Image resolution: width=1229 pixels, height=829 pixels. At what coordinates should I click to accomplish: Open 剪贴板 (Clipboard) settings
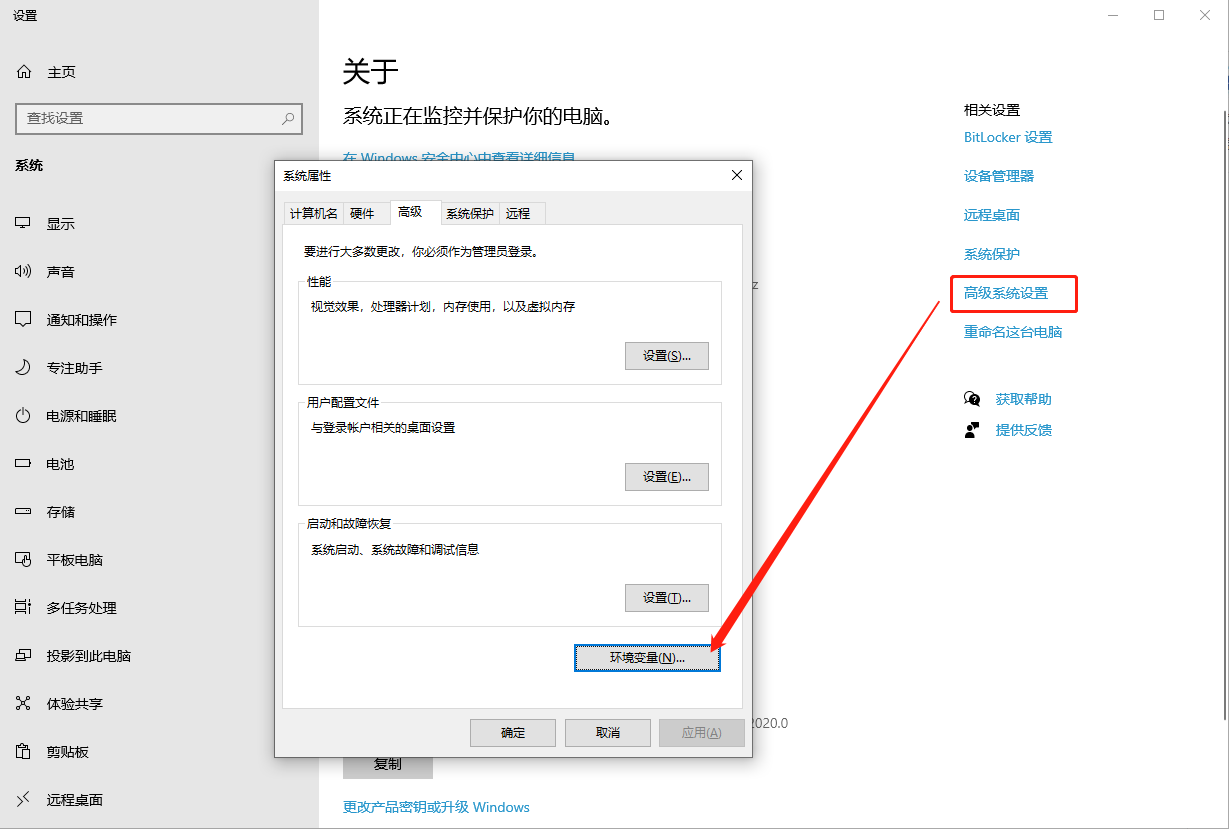[72, 751]
